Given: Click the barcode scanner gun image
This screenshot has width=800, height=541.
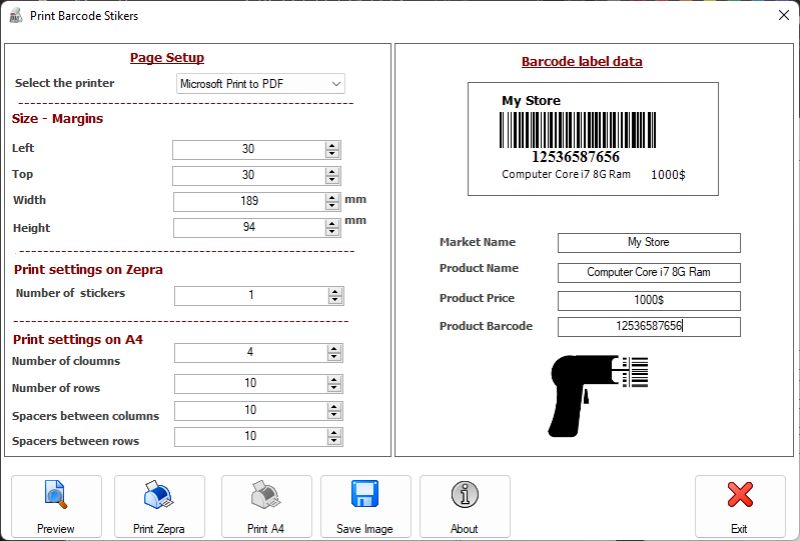Looking at the screenshot, I should pyautogui.click(x=597, y=396).
